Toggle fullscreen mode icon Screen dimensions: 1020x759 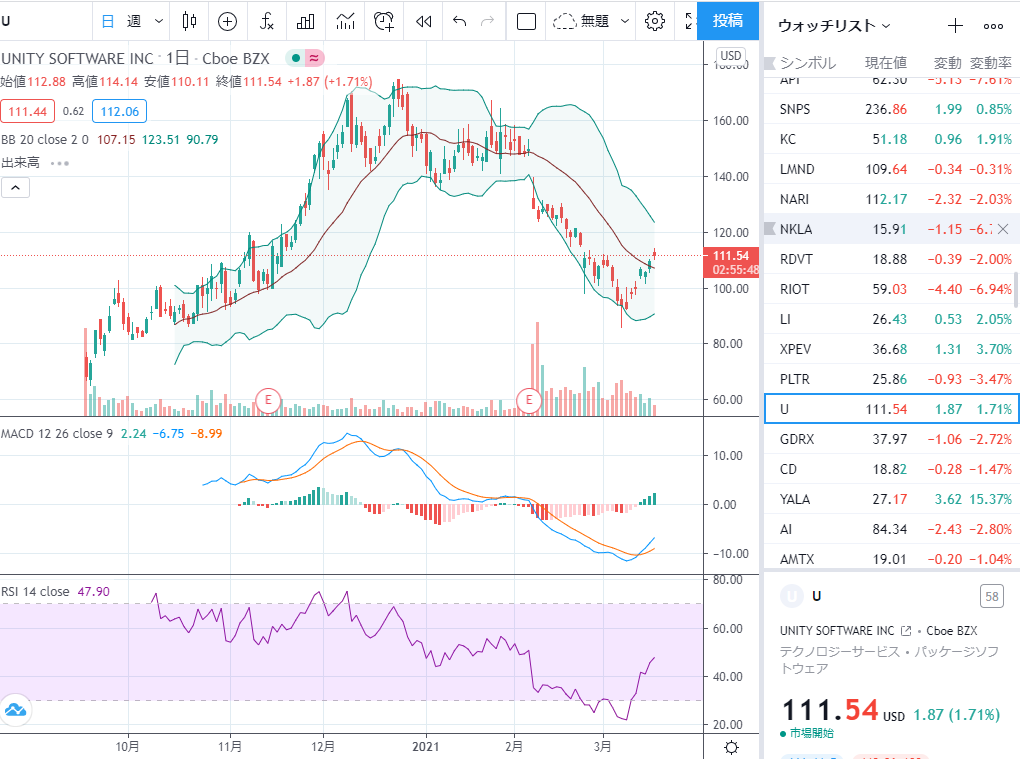point(690,21)
